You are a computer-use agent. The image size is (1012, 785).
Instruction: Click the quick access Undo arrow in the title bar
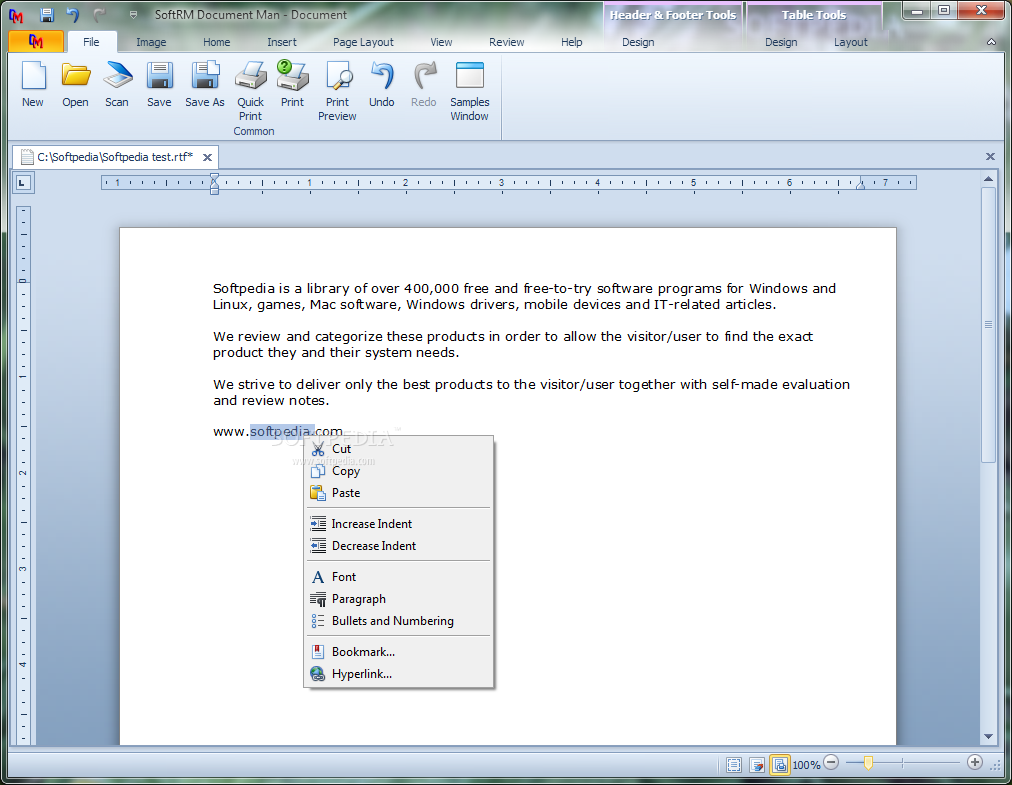tap(72, 15)
